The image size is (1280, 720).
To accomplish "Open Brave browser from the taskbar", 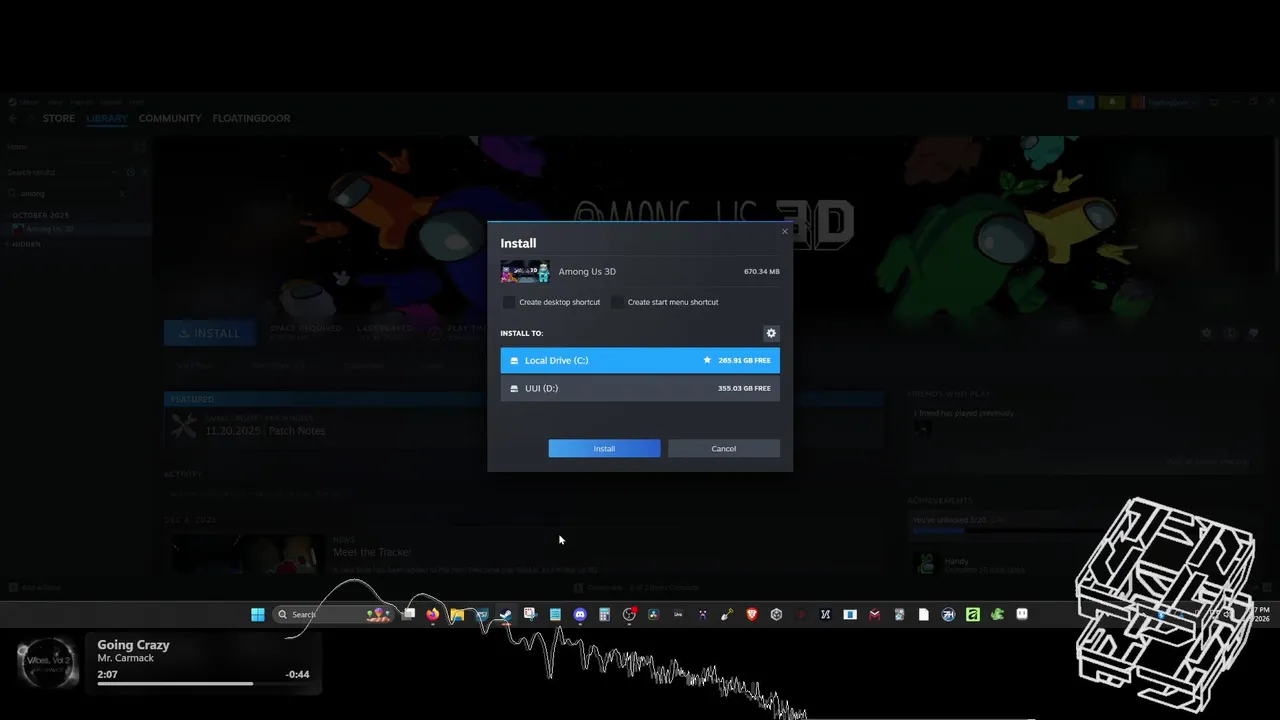I will pos(752,614).
